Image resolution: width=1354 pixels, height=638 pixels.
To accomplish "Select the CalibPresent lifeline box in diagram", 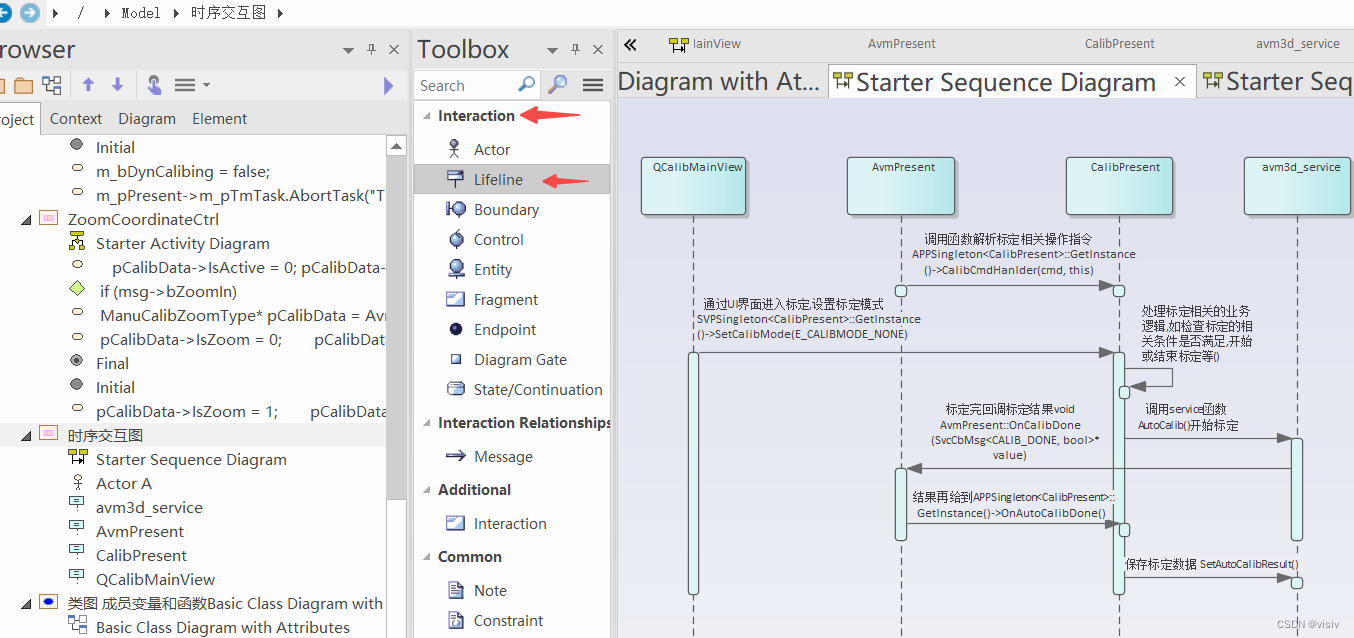I will 1118,186.
